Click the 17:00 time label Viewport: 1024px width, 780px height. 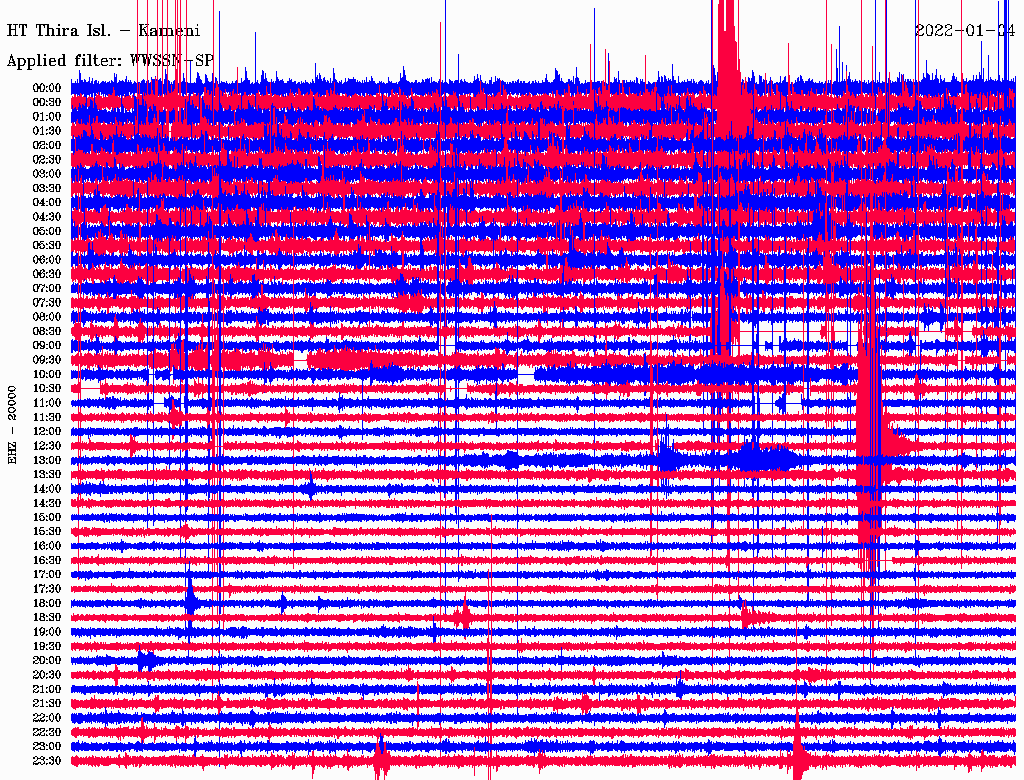pyautogui.click(x=47, y=575)
